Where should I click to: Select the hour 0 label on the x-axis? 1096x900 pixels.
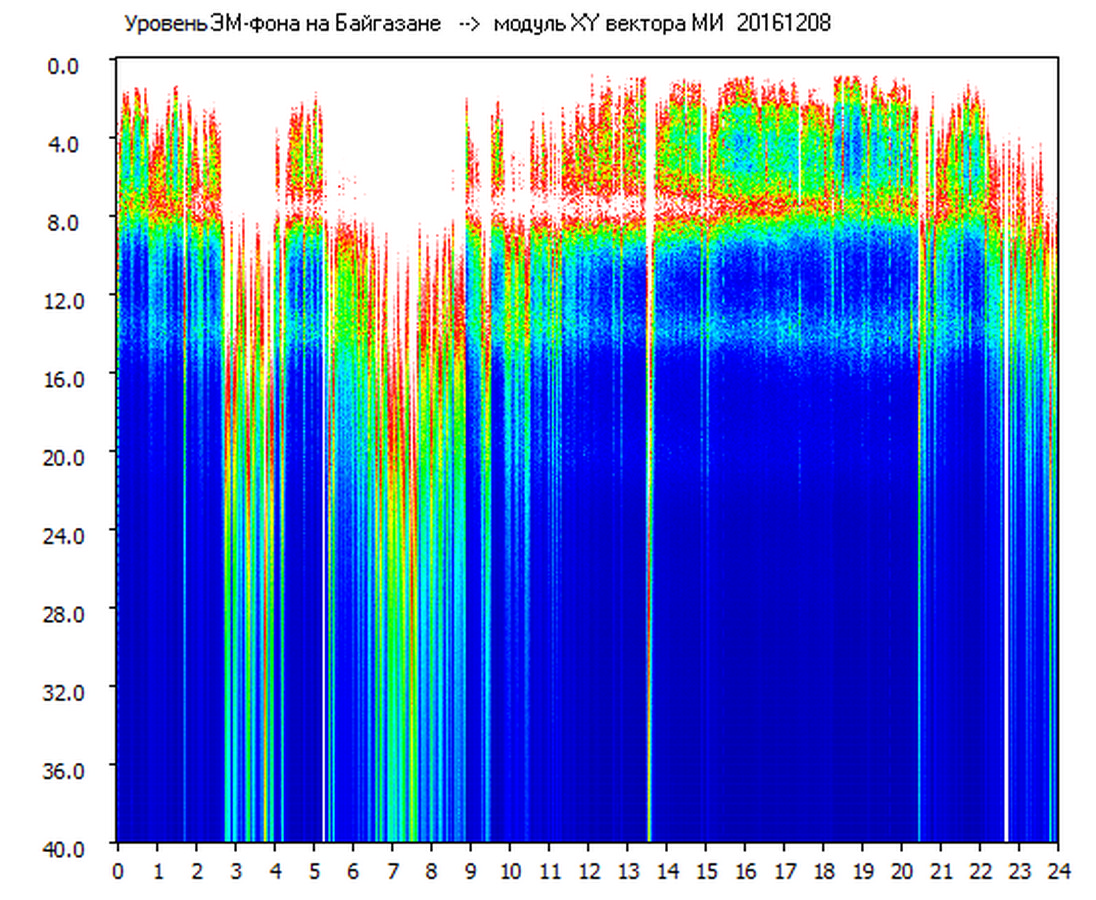tap(118, 871)
